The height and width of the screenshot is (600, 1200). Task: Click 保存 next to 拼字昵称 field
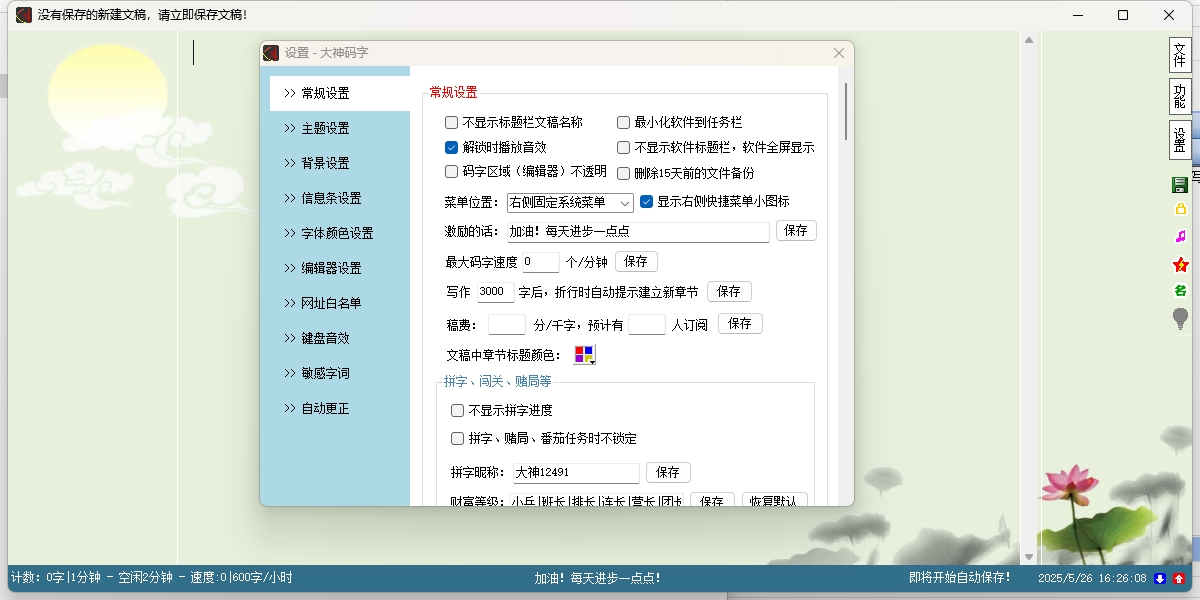(668, 472)
